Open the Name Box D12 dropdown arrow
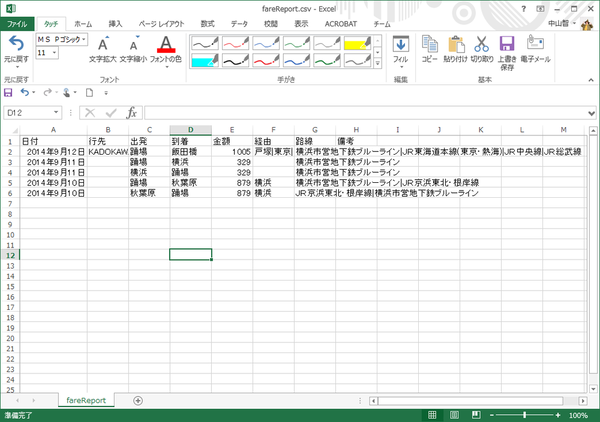Image resolution: width=600 pixels, height=422 pixels. click(x=56, y=112)
